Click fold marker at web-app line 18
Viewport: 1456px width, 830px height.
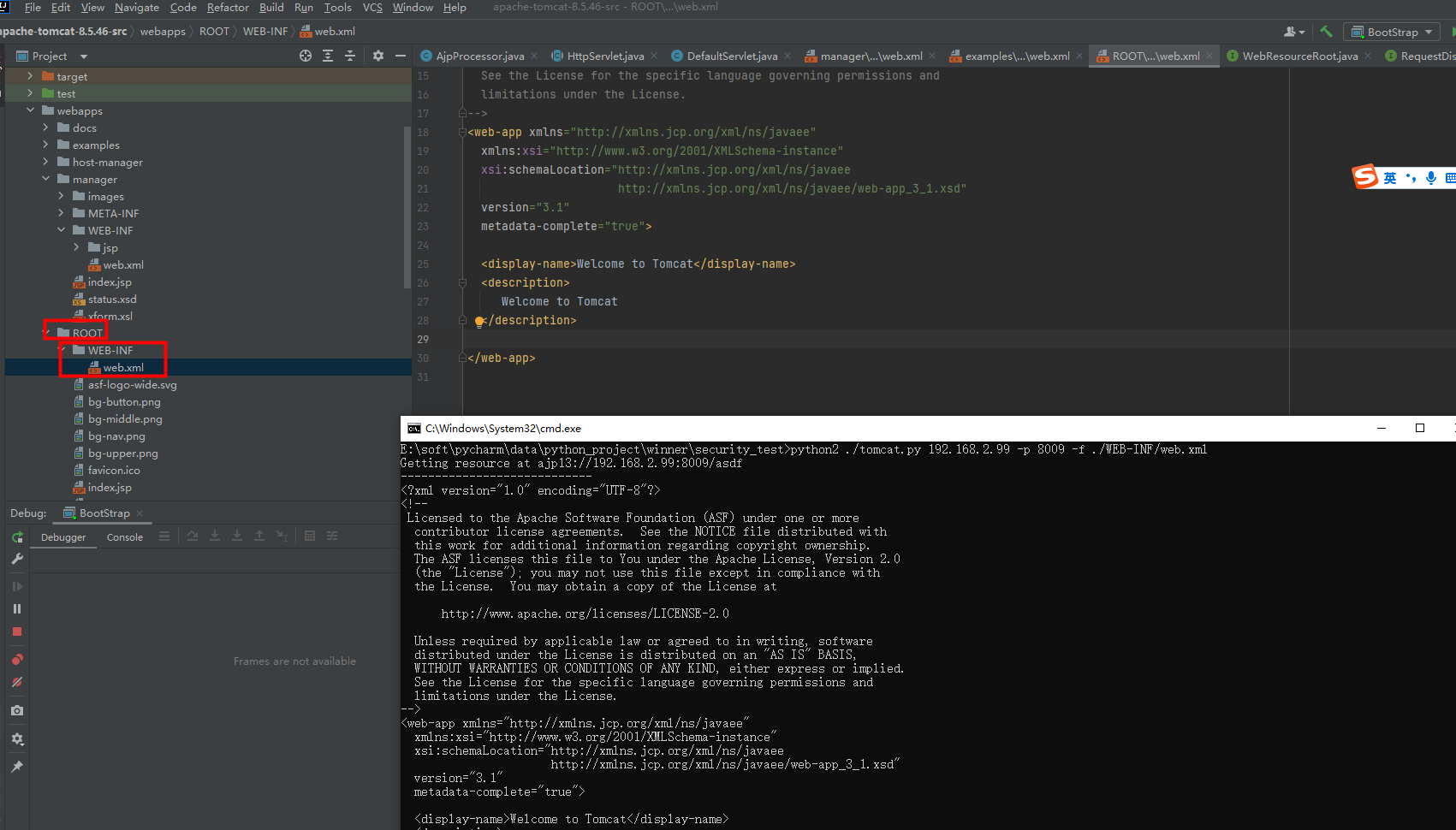pos(462,132)
